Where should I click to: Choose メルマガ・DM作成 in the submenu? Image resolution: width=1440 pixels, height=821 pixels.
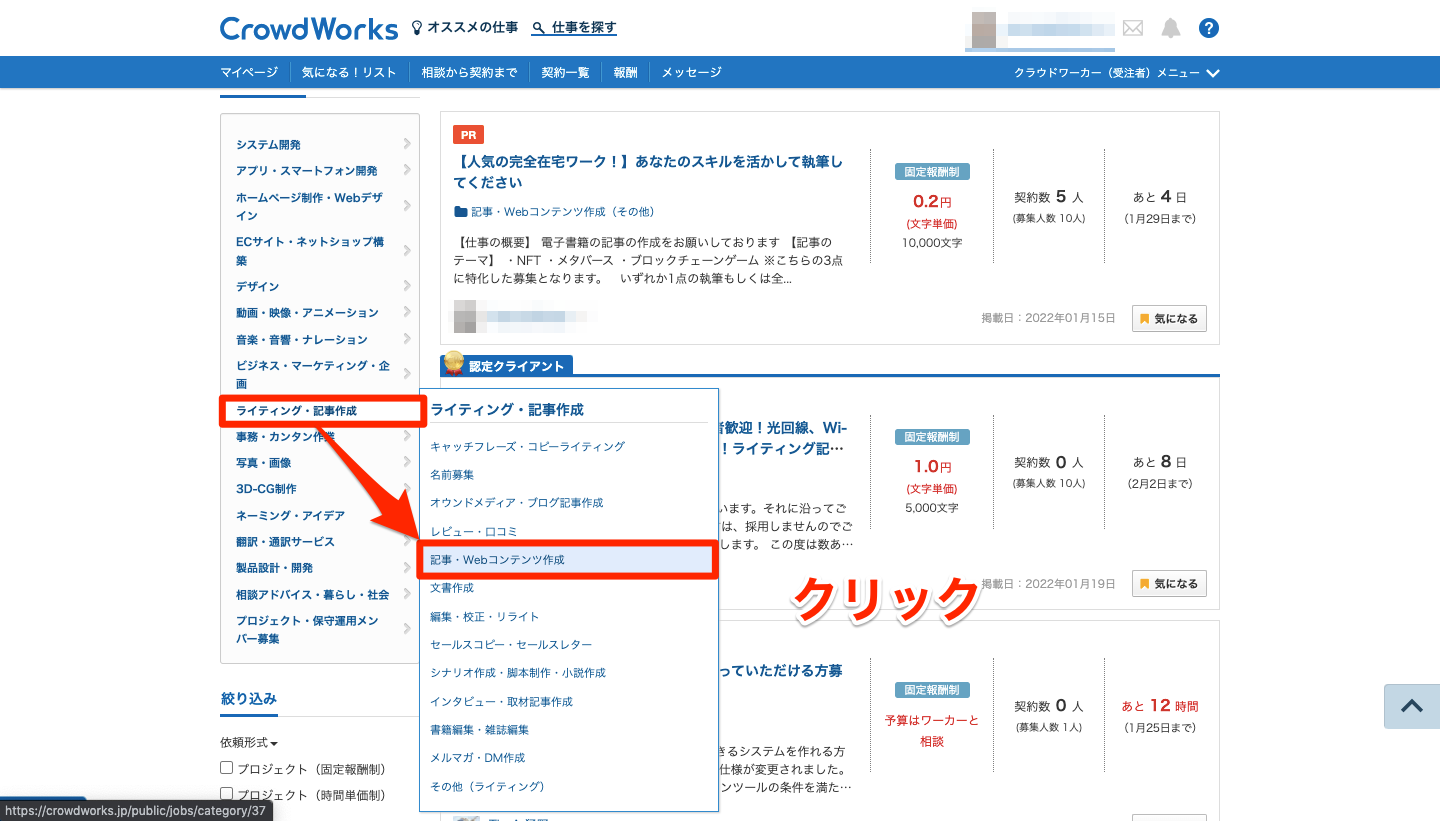pos(477,757)
